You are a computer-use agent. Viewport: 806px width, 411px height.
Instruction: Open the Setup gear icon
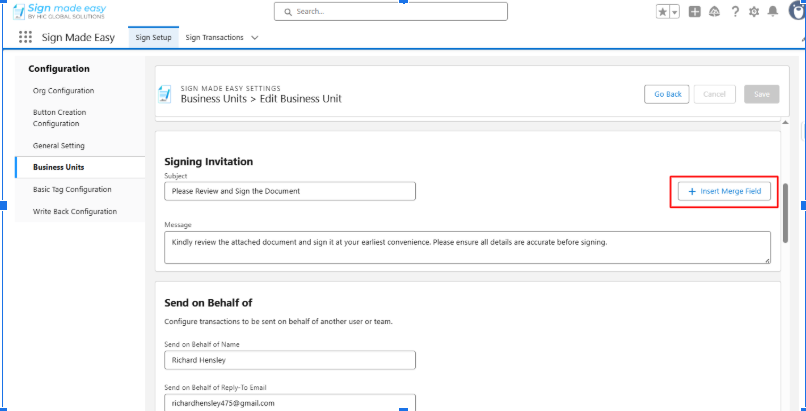click(x=754, y=12)
